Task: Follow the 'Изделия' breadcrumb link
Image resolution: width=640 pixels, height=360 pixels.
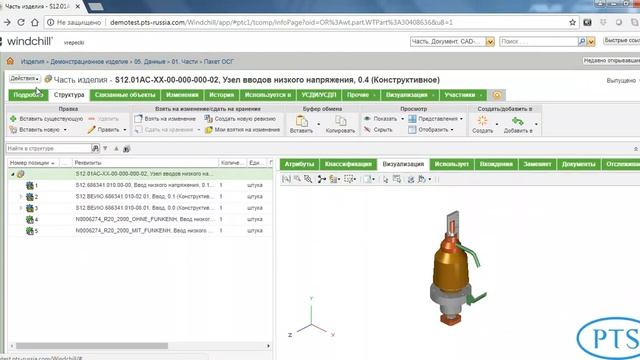Action: [33, 62]
